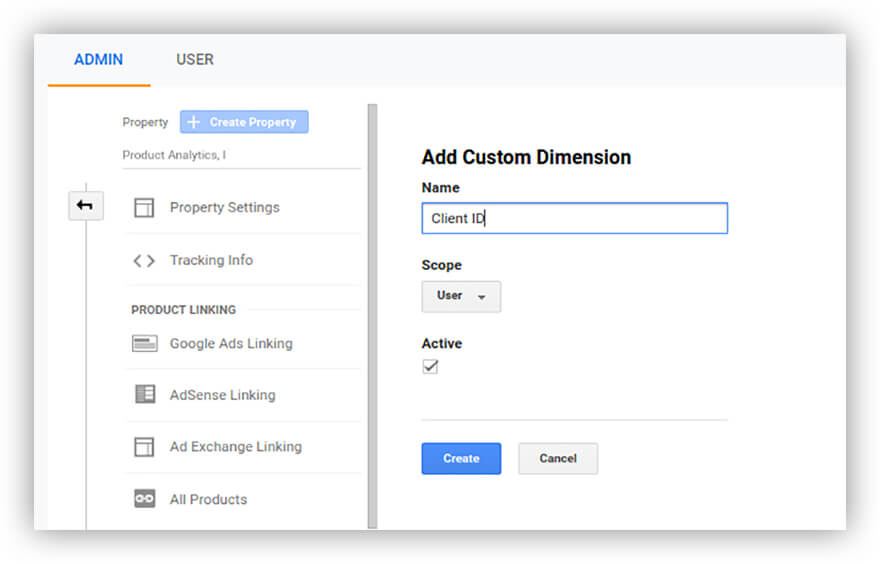This screenshot has height=564, width=880.
Task: Click the Tracking Info code brackets icon
Action: pyautogui.click(x=144, y=261)
